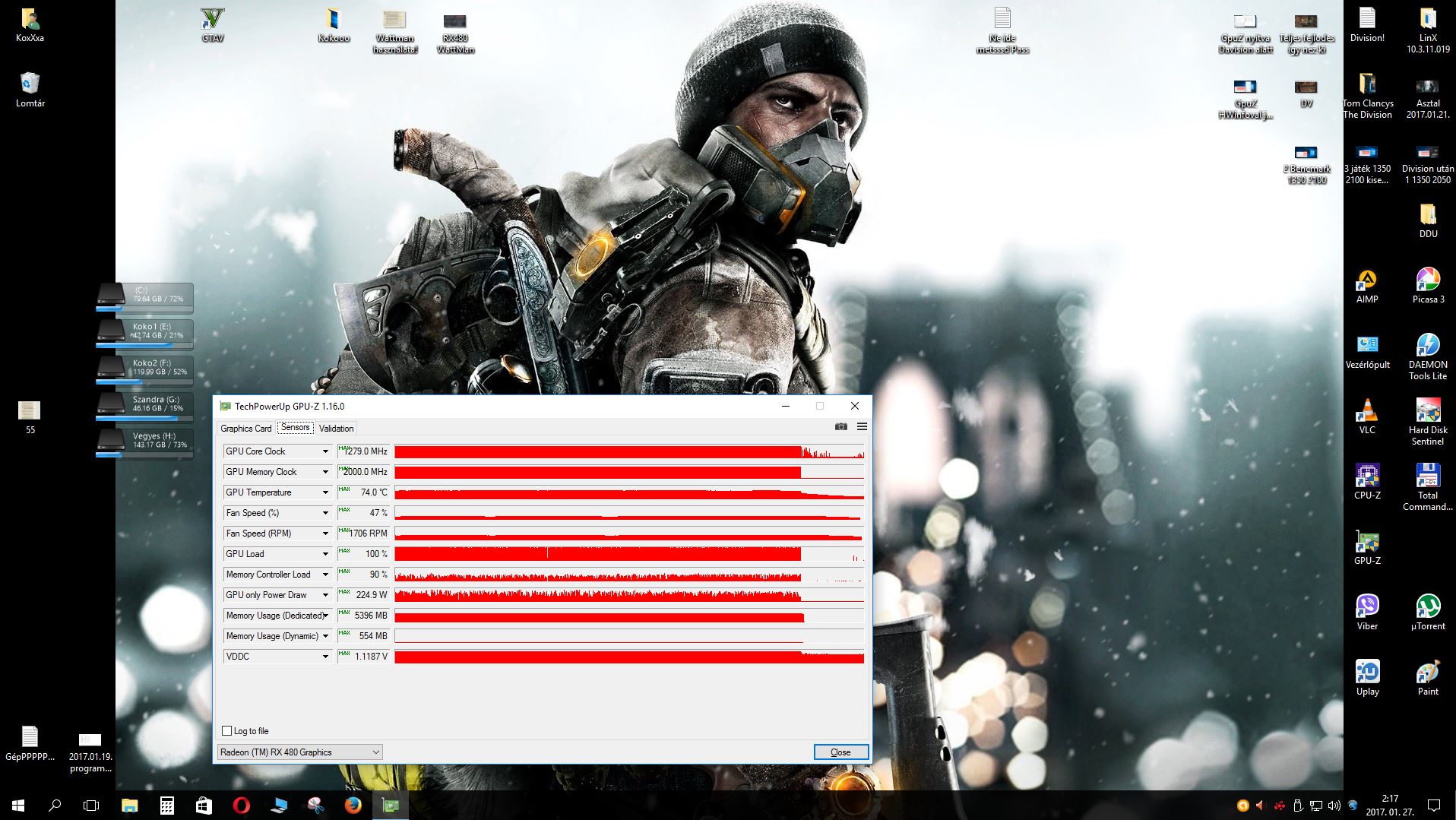Open the taskbar clock showing 2:17
This screenshot has width=1456, height=820.
pos(1390,806)
